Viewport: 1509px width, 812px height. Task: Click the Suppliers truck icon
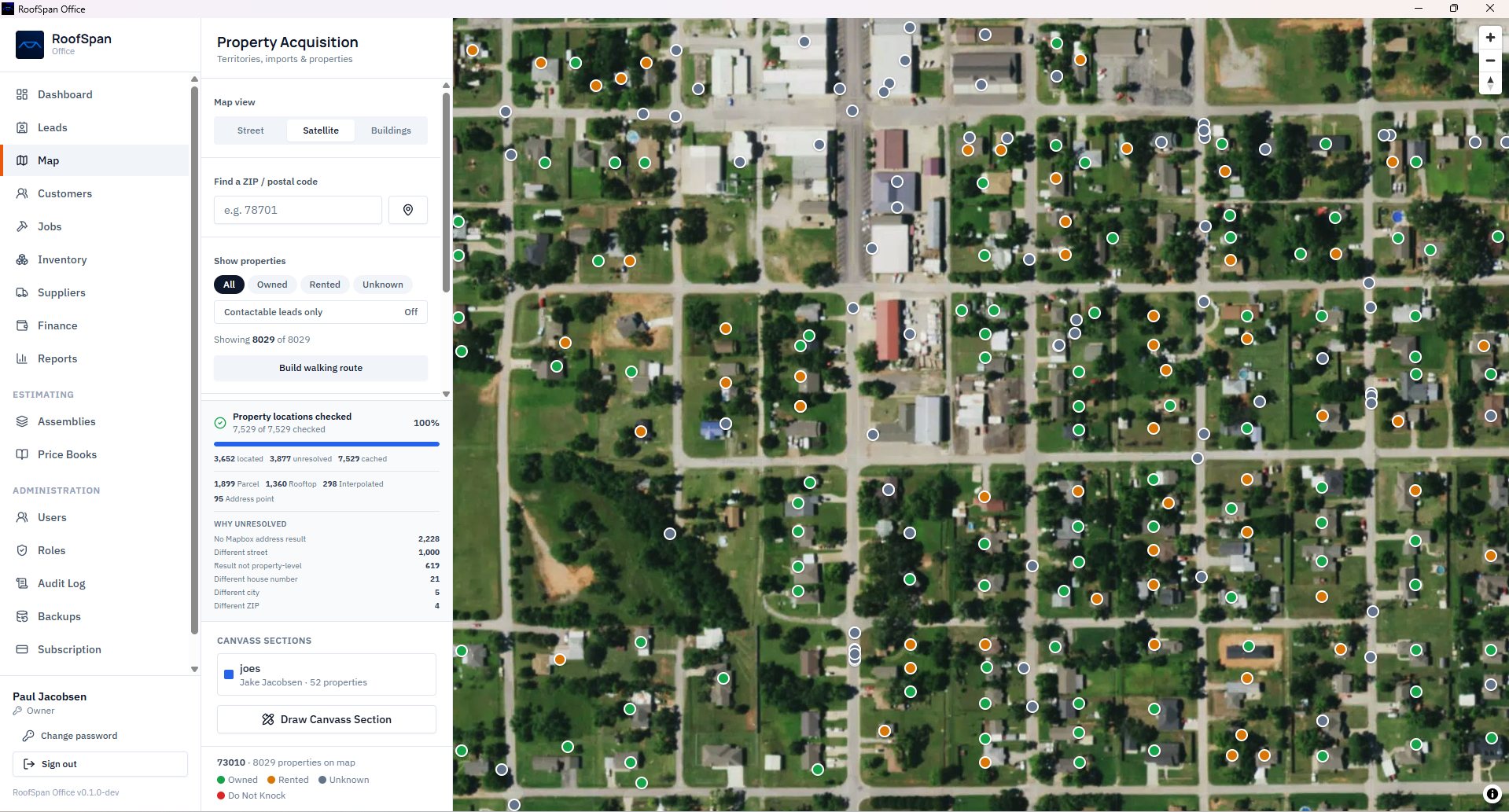point(22,292)
